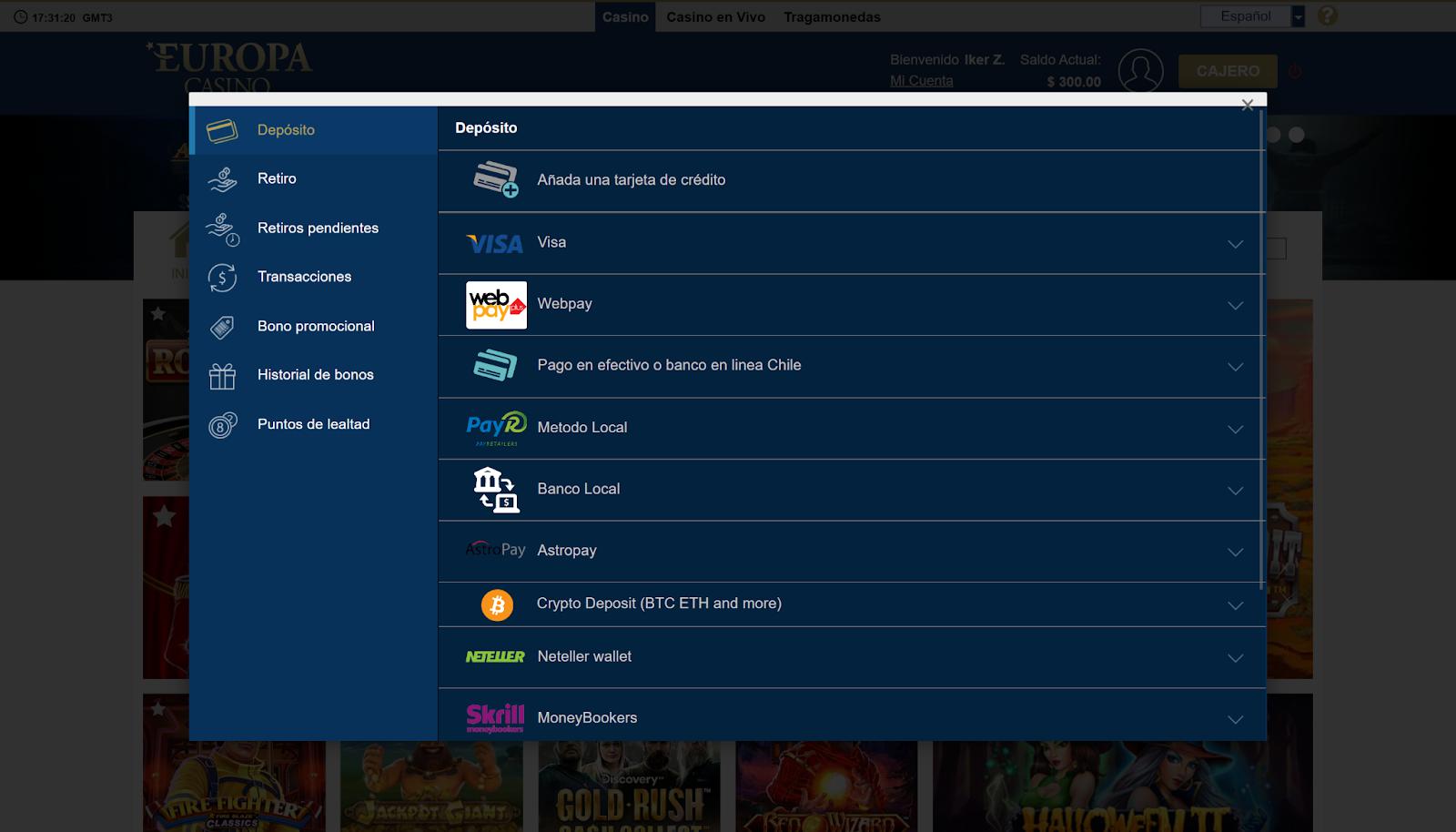
Task: Click the Chile cash payment cards icon
Action: [x=495, y=366]
